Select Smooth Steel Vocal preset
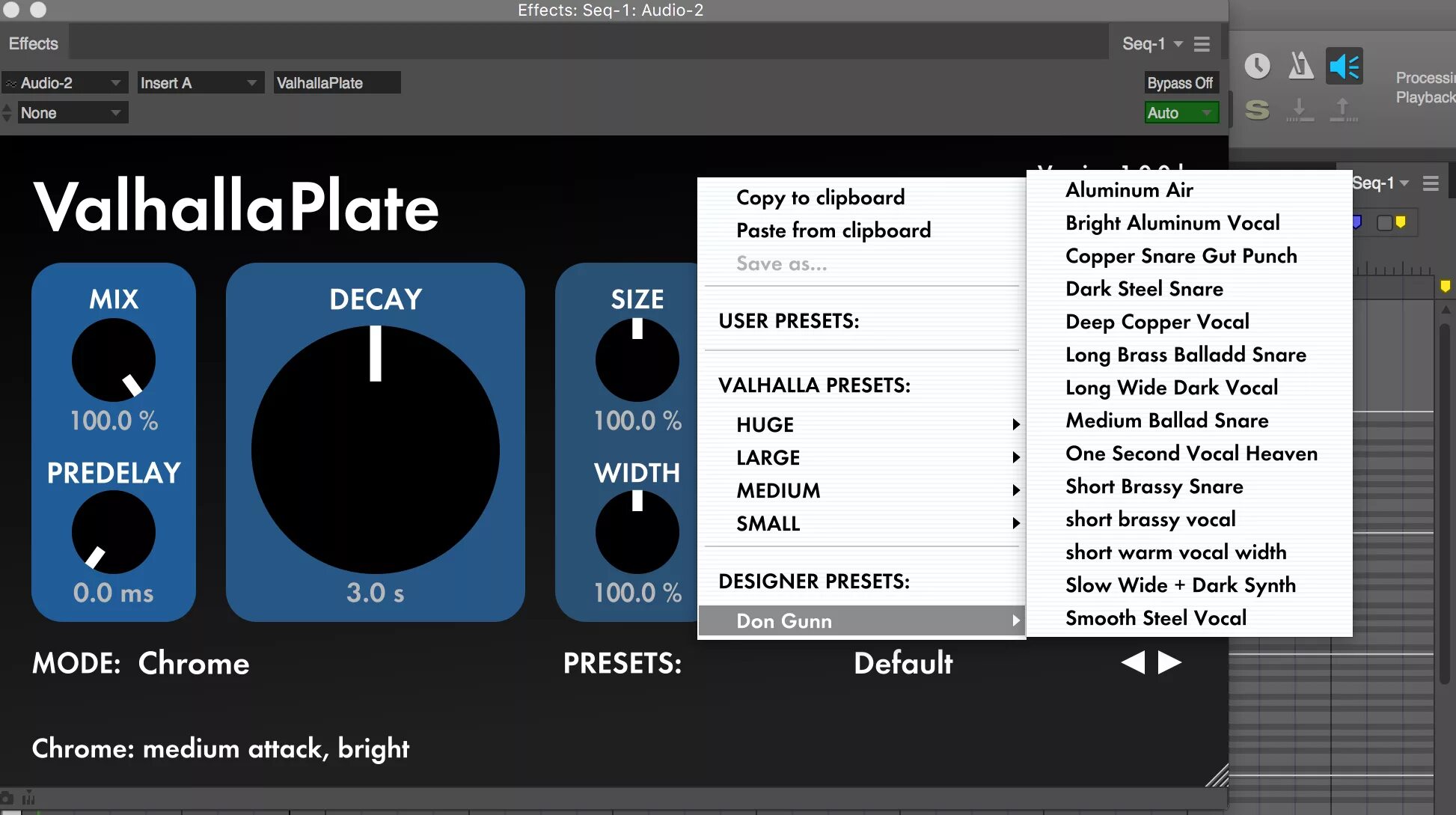Screen dimensions: 1456x815 point(1156,618)
